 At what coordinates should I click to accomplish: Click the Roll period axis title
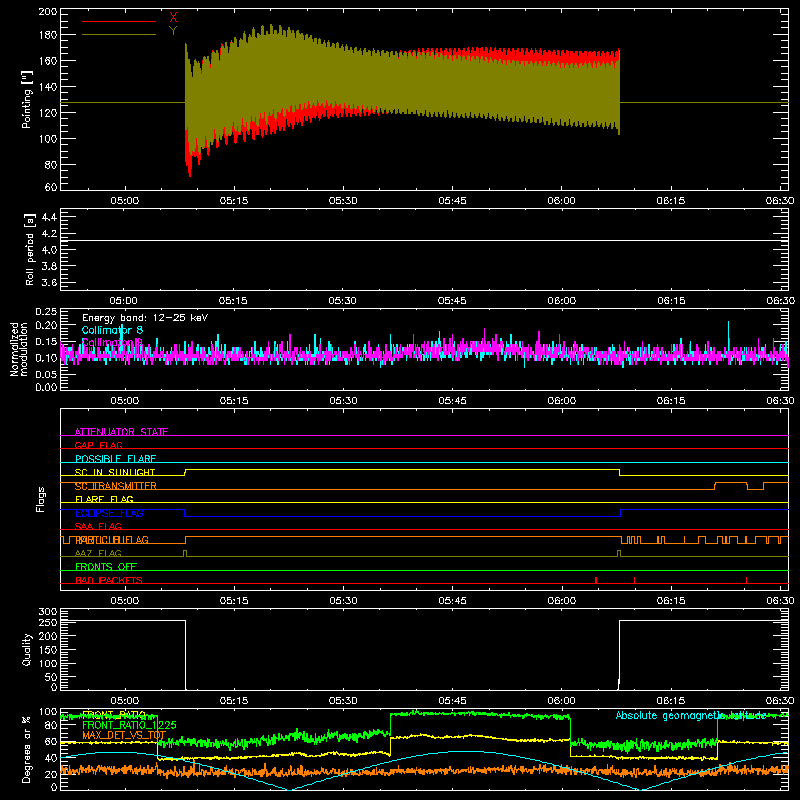click(29, 249)
